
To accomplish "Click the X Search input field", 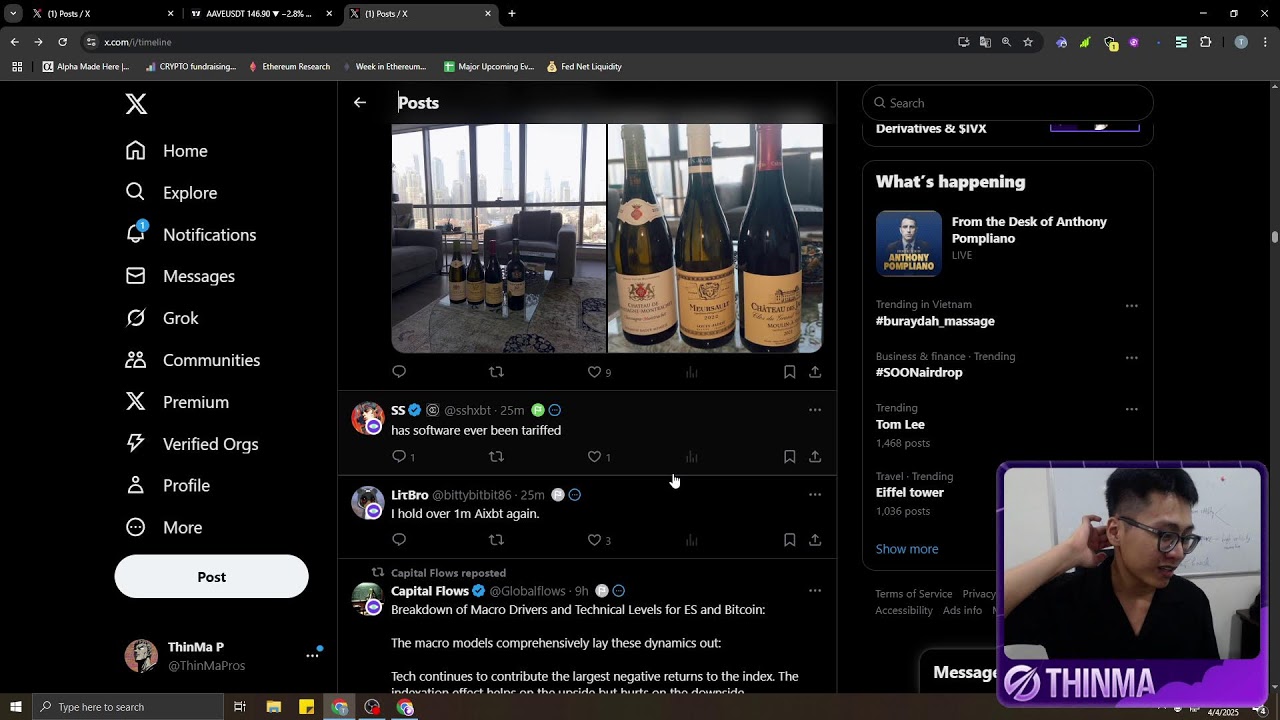I will [x=1015, y=103].
